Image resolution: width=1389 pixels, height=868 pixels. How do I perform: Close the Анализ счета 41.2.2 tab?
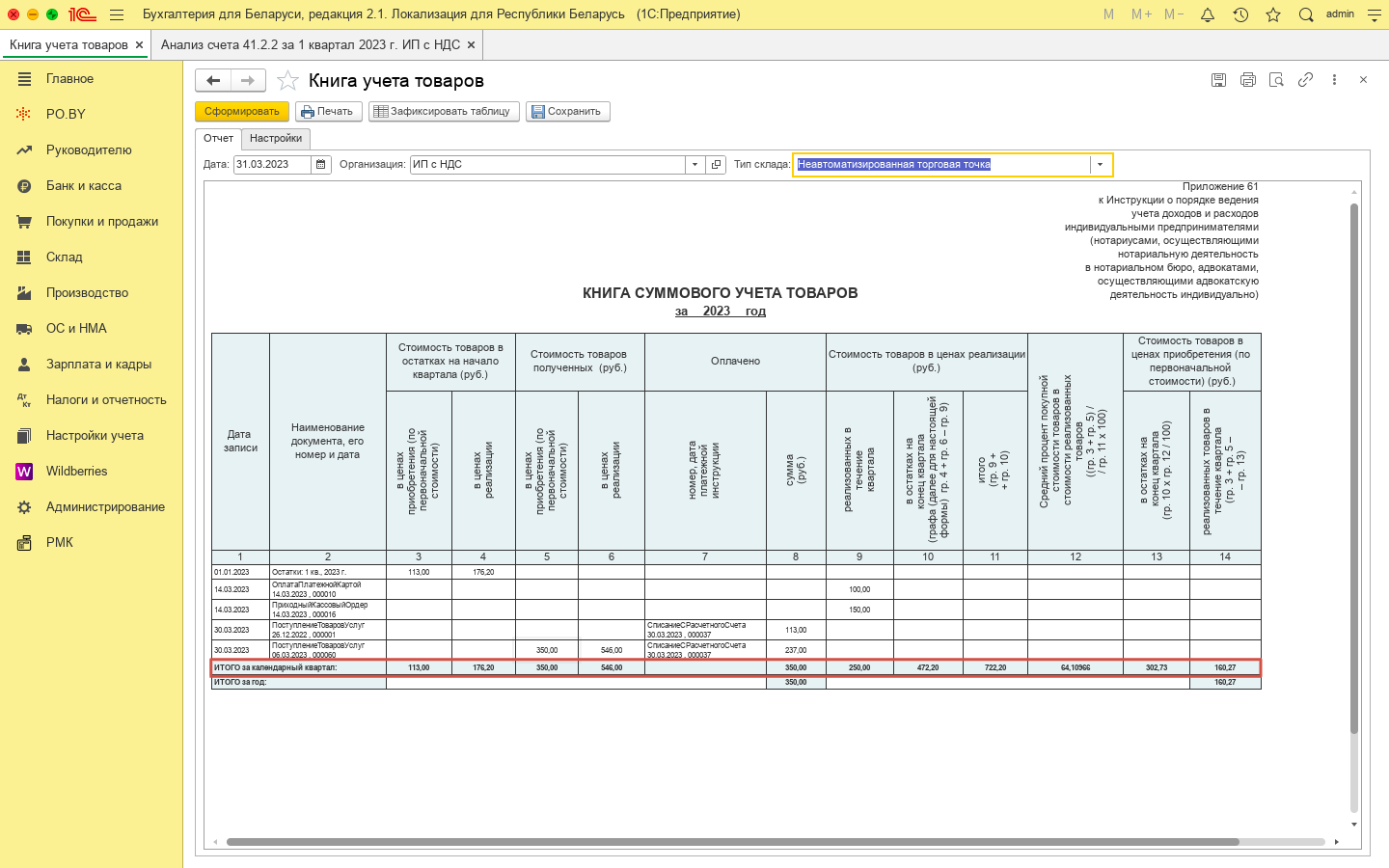(471, 45)
